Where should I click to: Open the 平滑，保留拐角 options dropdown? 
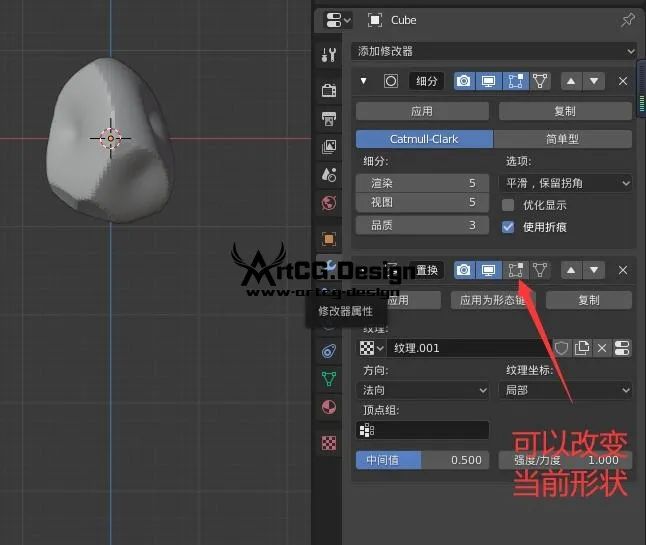pos(565,183)
